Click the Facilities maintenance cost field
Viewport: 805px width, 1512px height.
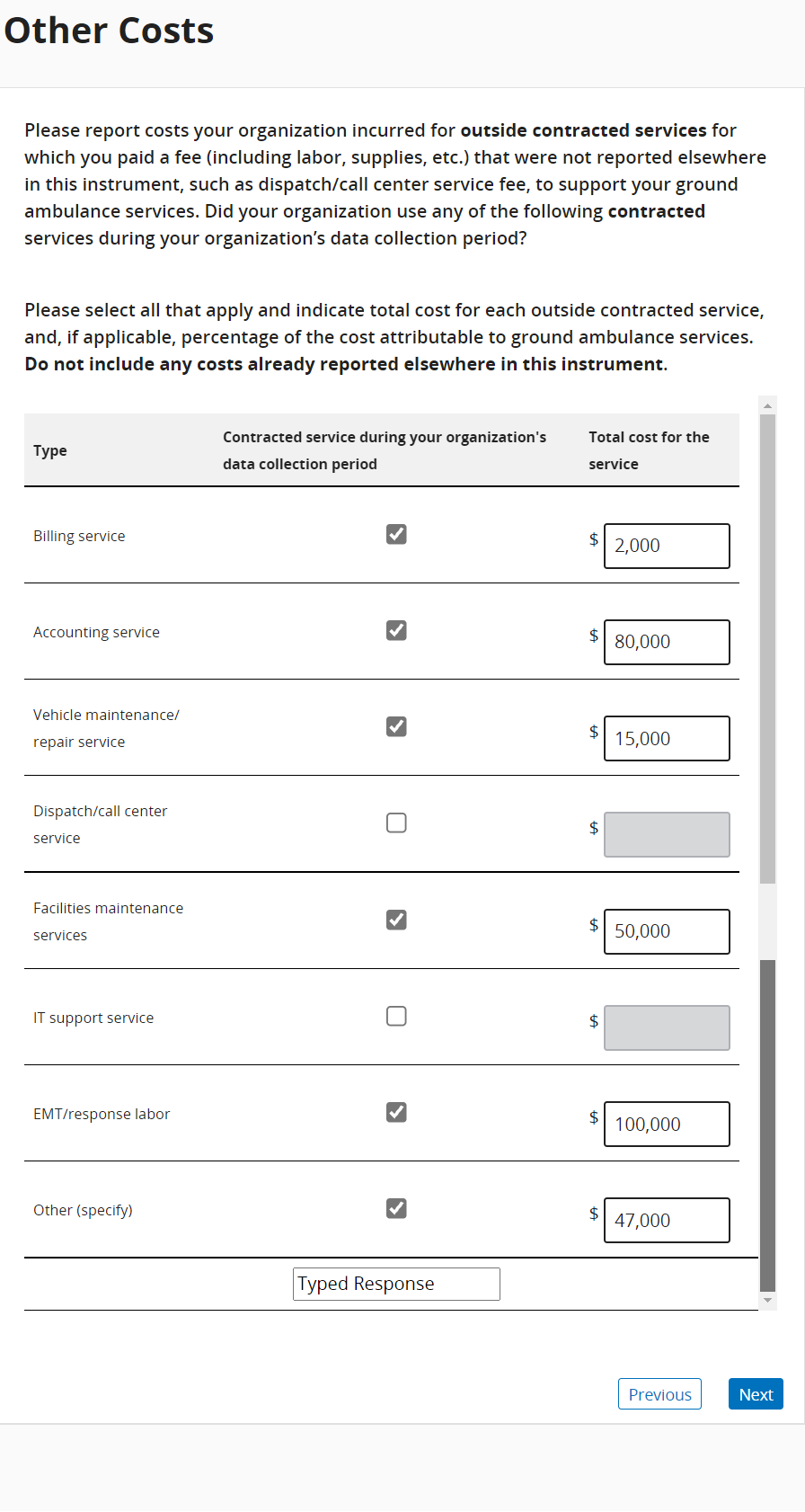667,932
